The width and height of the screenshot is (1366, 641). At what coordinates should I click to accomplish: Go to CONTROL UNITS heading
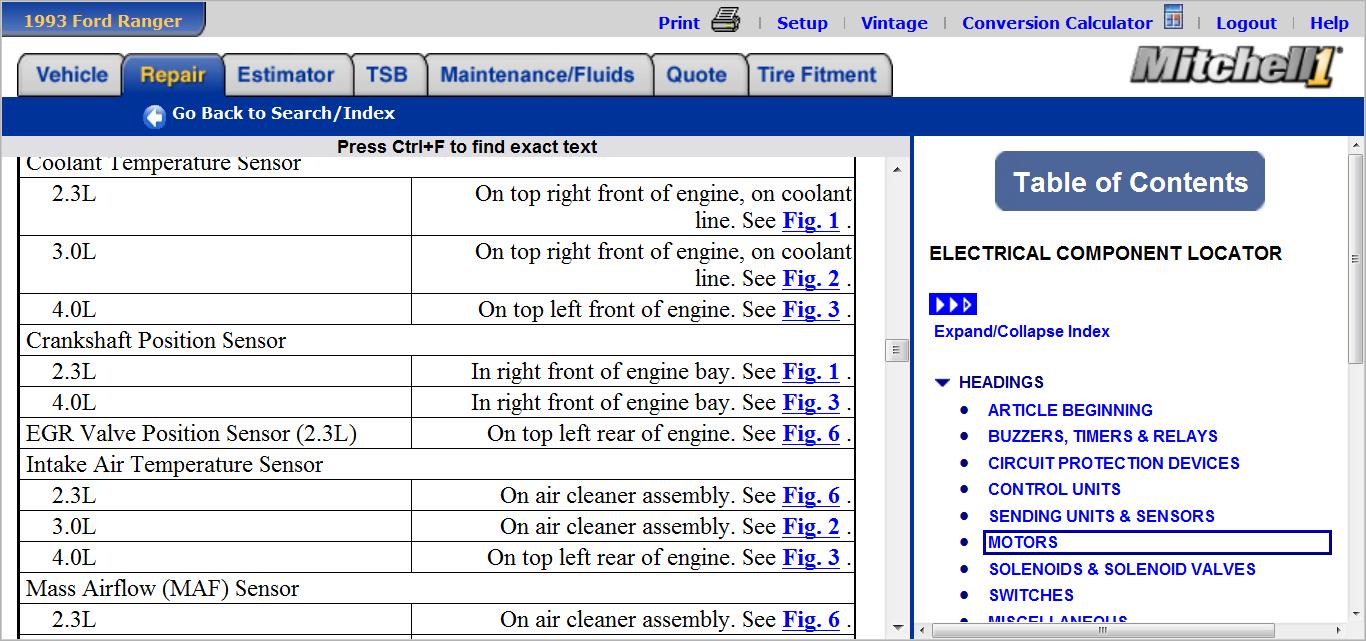tap(1054, 489)
